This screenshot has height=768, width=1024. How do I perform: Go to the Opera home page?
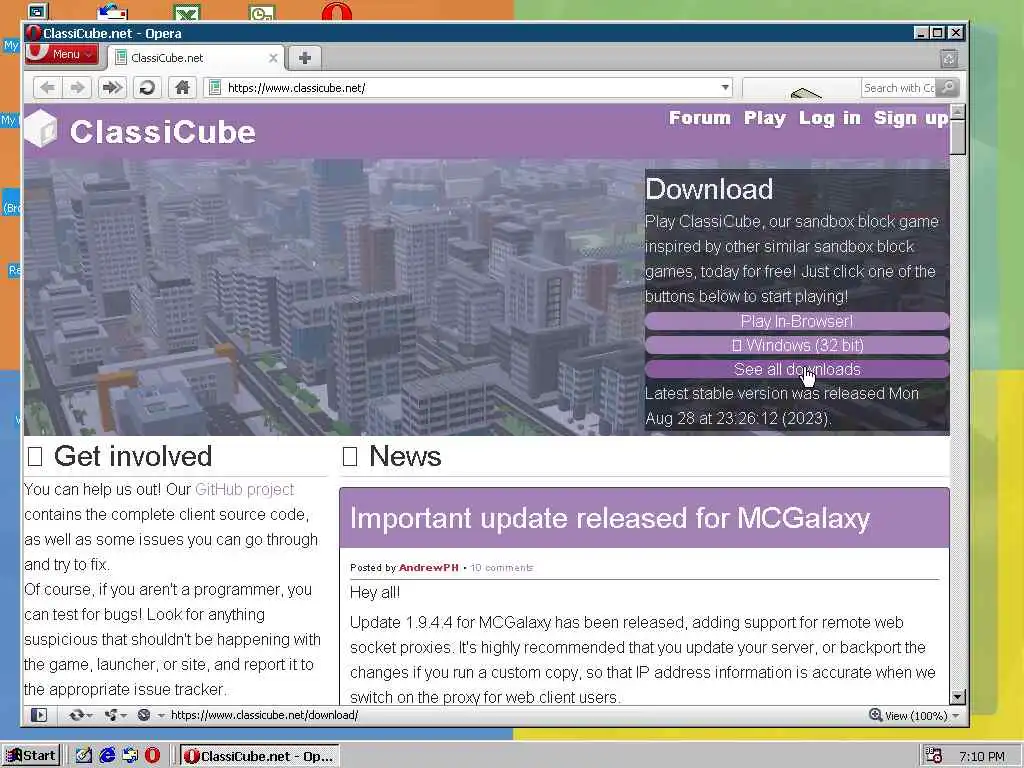tap(182, 88)
